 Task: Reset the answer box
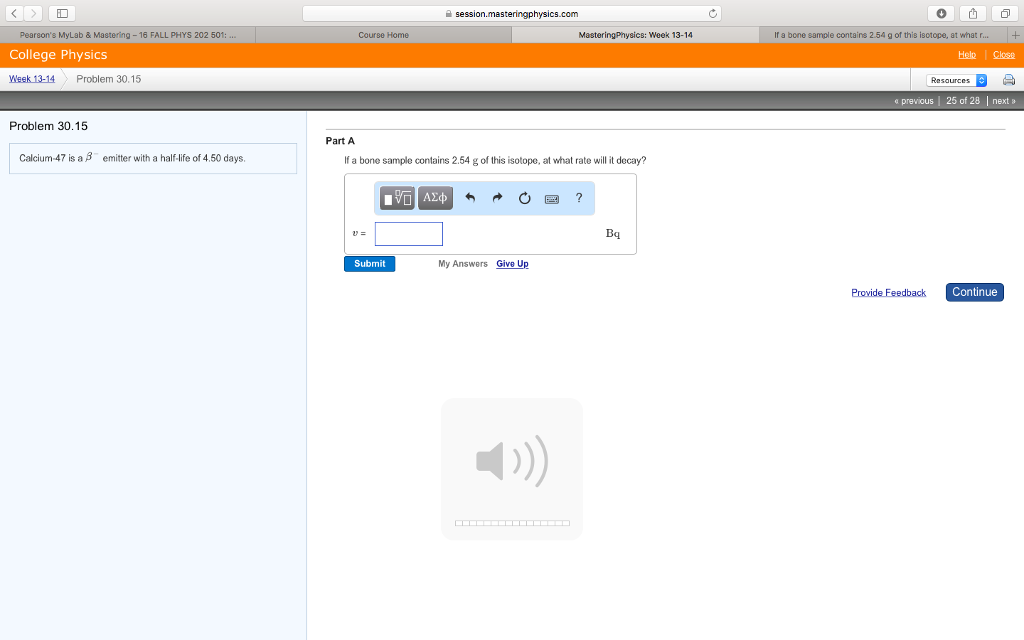pos(524,198)
